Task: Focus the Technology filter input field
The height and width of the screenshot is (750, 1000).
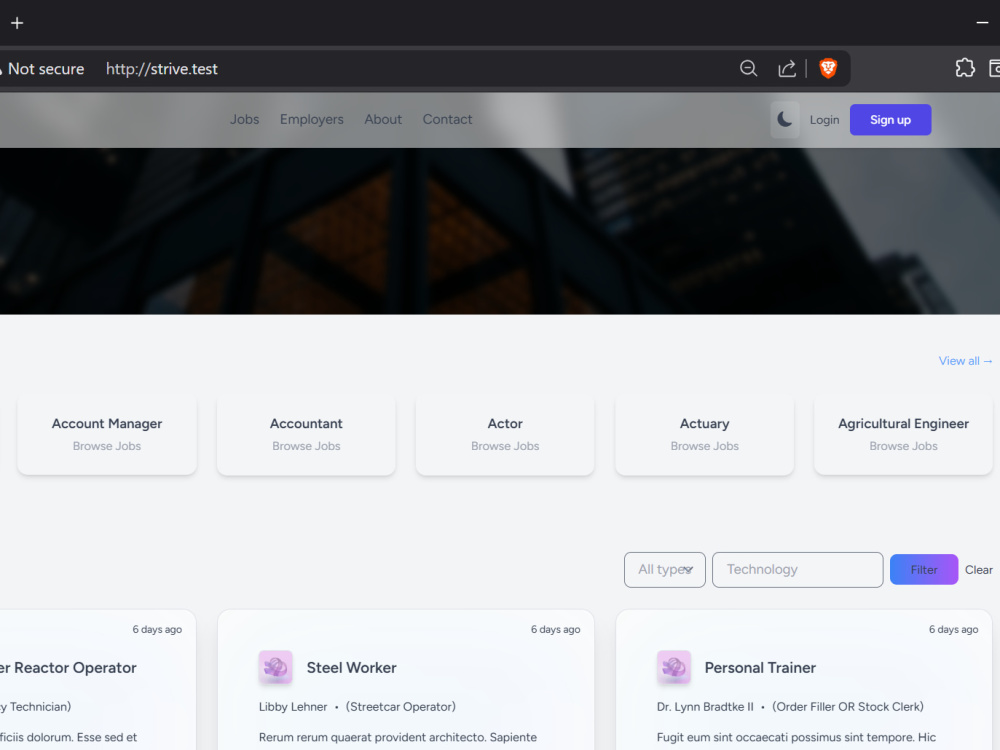Action: tap(798, 570)
